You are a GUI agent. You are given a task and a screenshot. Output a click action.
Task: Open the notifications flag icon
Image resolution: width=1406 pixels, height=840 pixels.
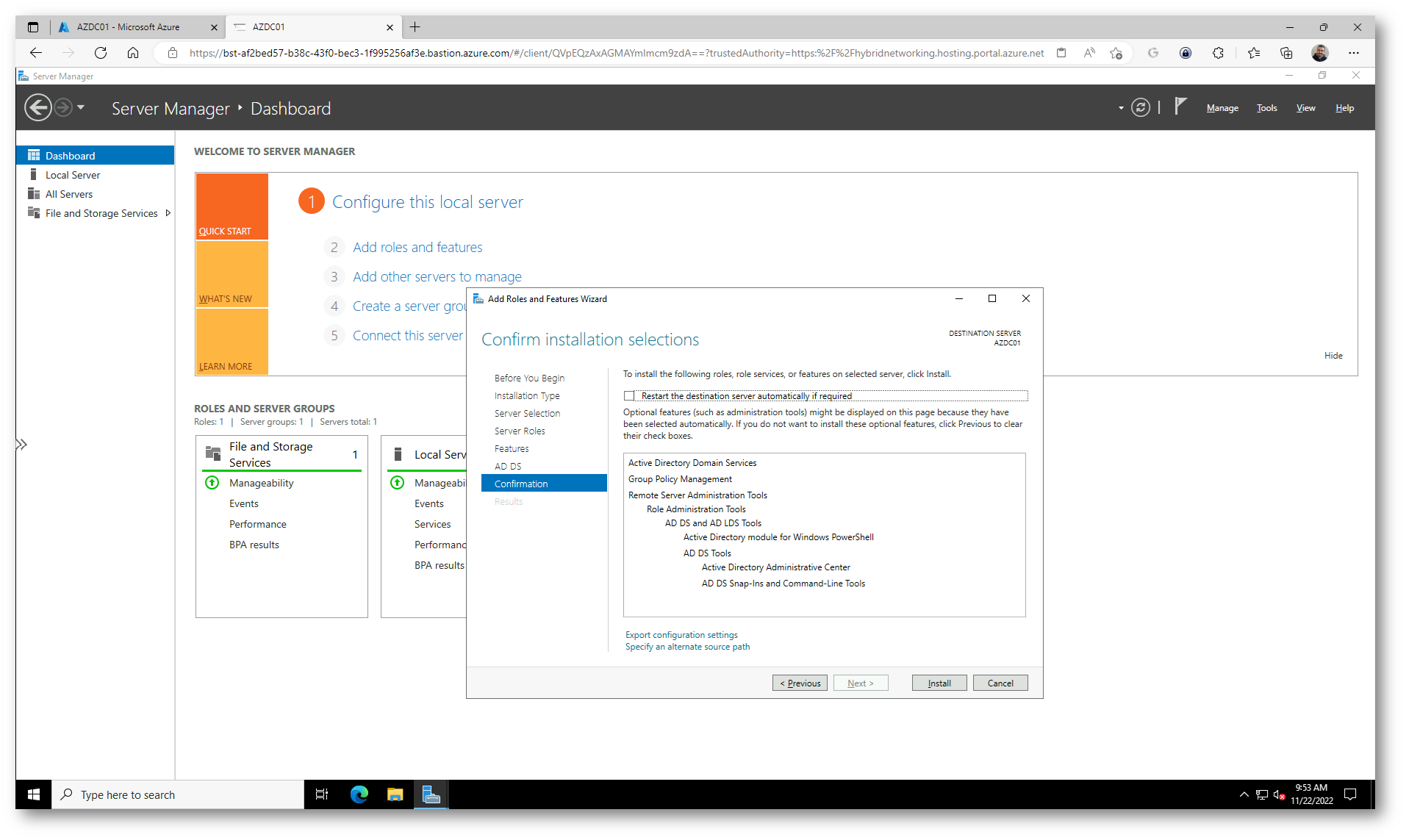(1180, 107)
